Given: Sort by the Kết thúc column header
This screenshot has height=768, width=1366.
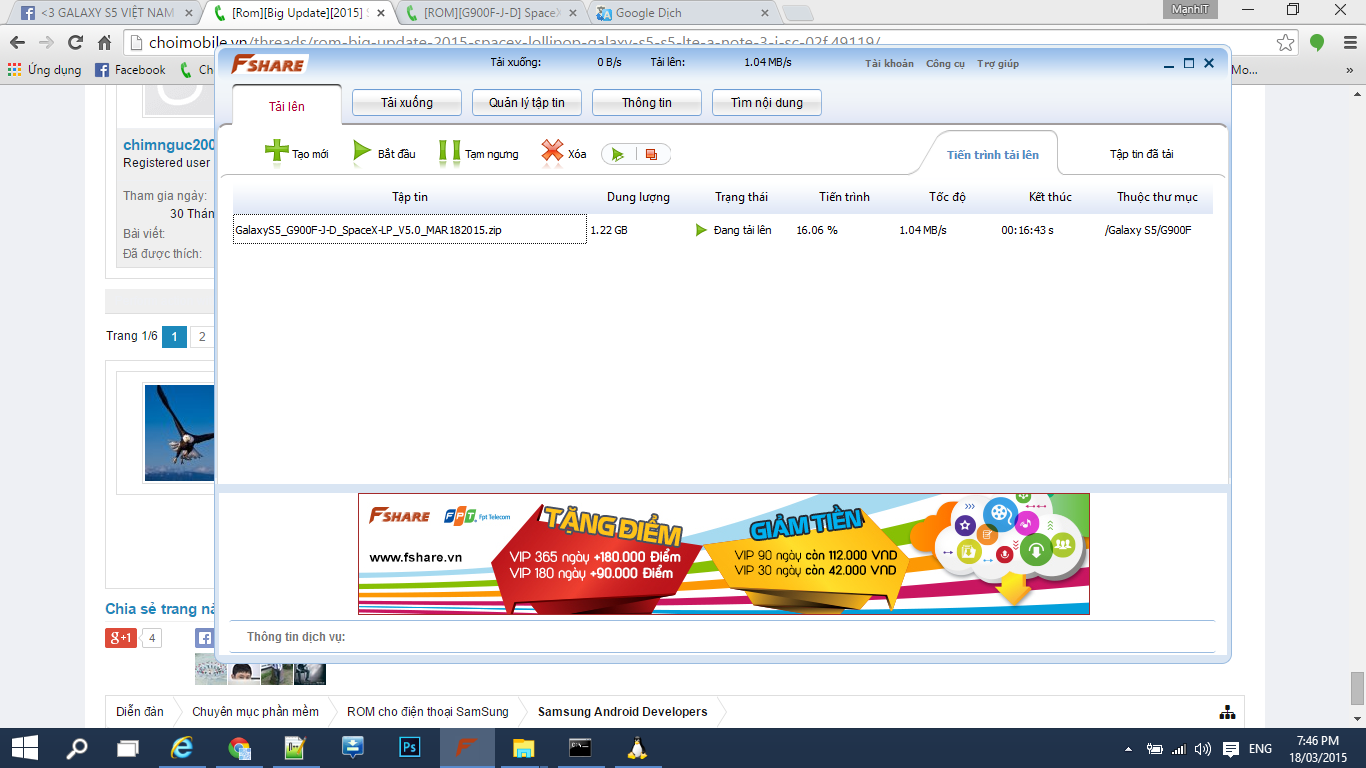Looking at the screenshot, I should tap(1050, 197).
